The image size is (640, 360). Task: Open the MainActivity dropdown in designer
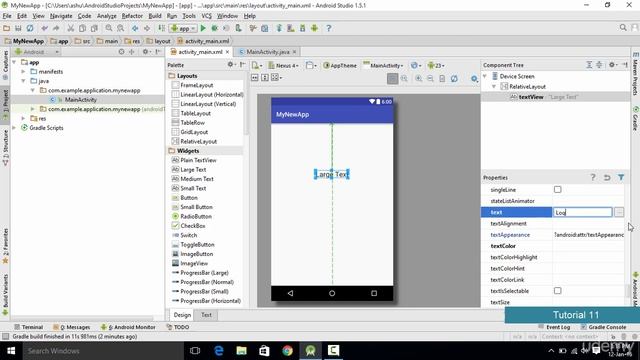(383, 65)
